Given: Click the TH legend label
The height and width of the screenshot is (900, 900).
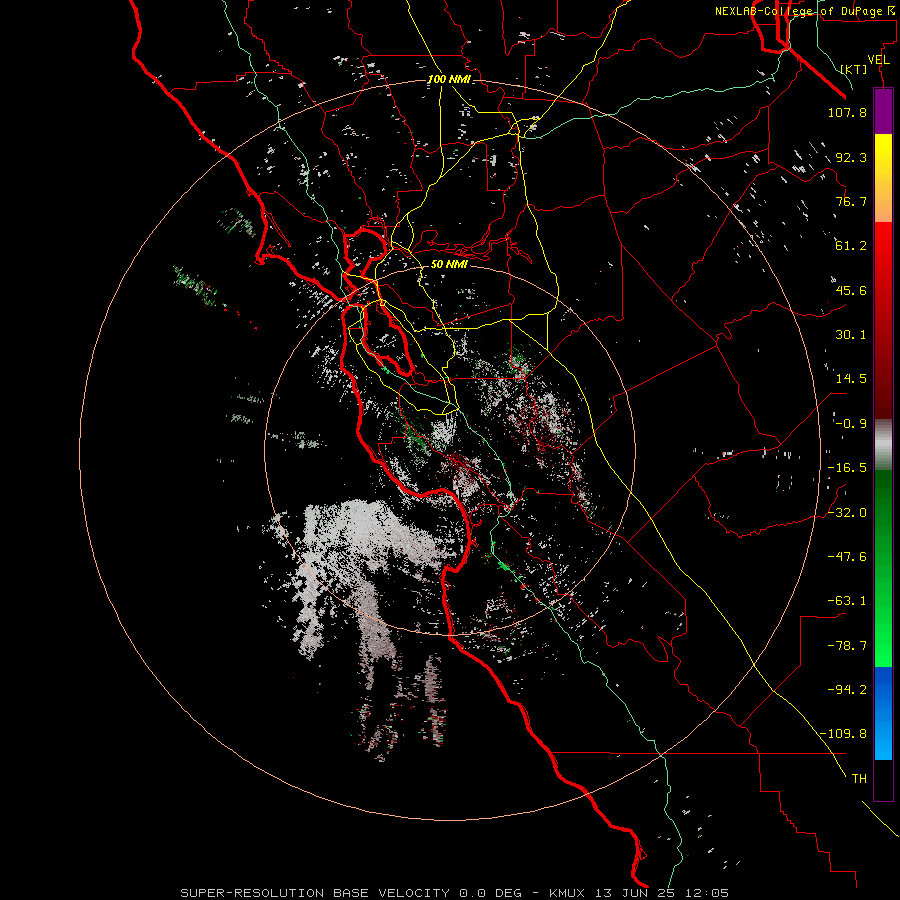Looking at the screenshot, I should 859,779.
